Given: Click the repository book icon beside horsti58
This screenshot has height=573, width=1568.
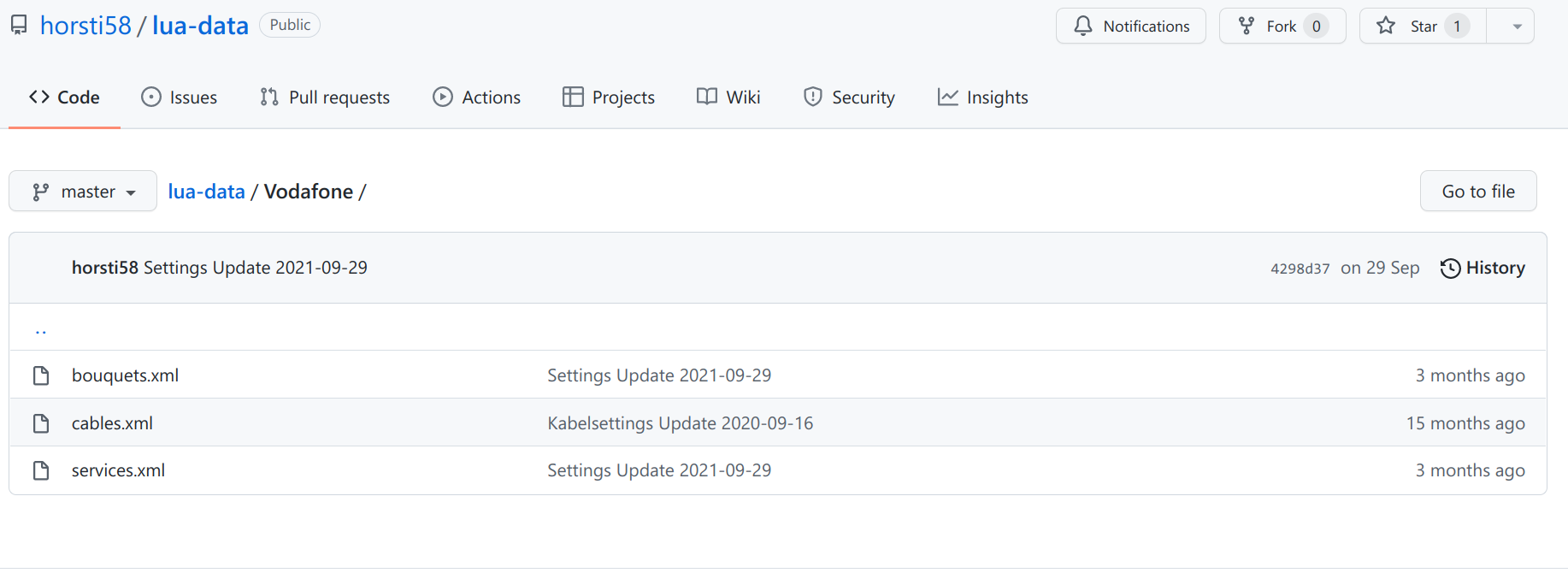Looking at the screenshot, I should point(19,26).
